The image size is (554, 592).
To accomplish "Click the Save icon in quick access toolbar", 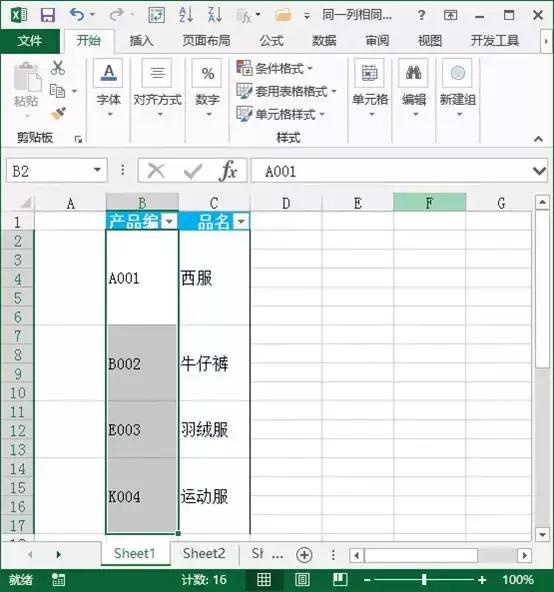I will tap(48, 15).
